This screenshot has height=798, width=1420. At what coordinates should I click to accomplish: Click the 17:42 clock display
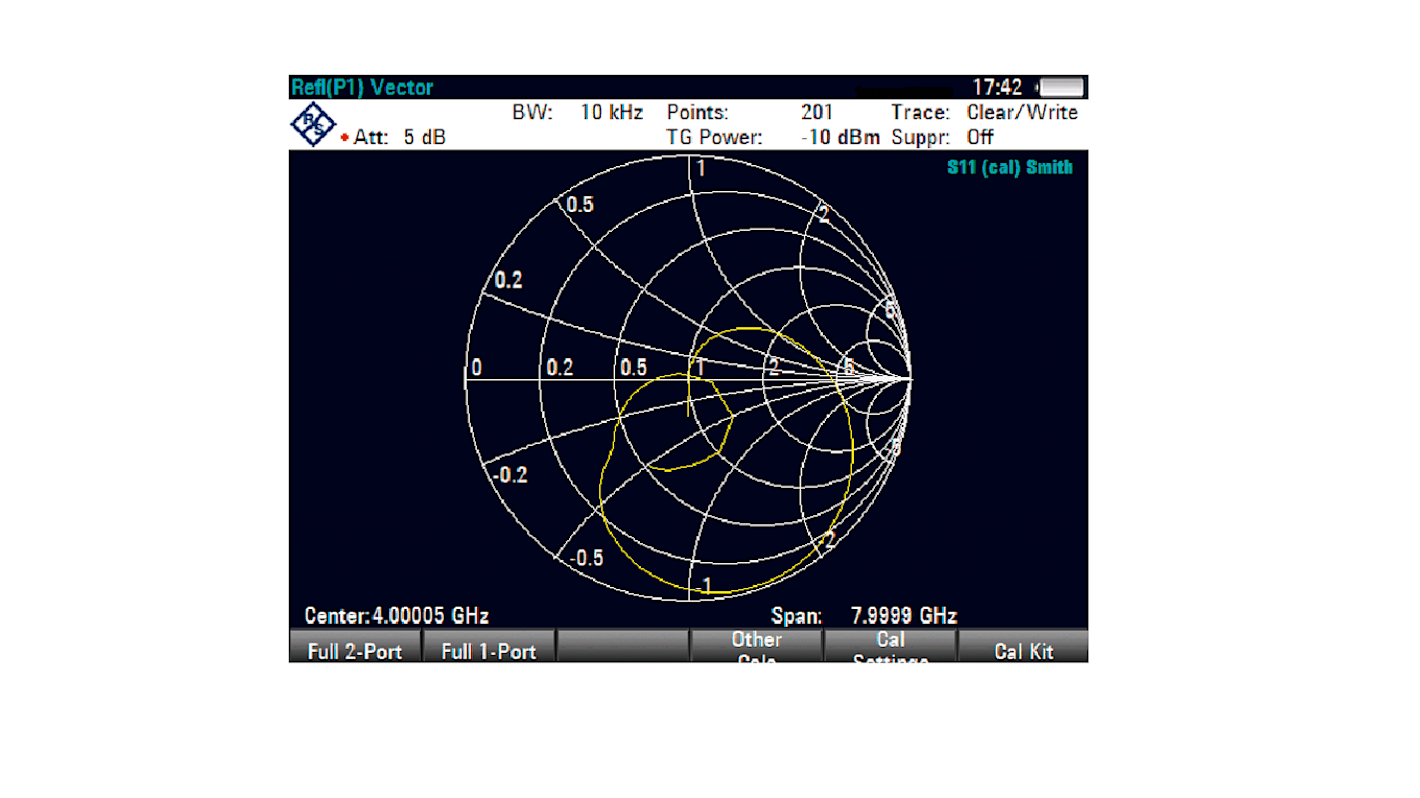997,87
